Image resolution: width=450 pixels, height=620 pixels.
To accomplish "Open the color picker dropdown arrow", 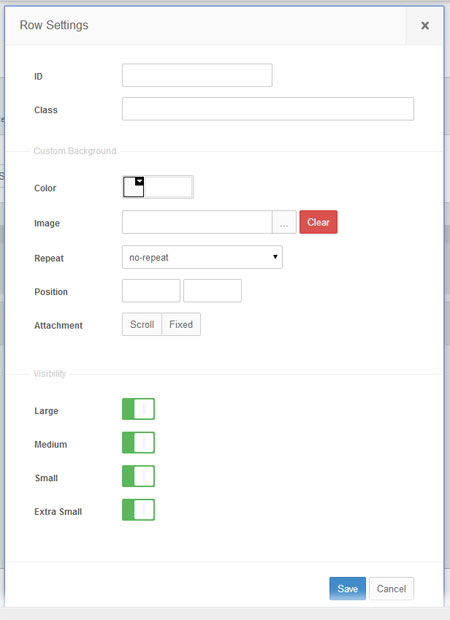I will [x=140, y=181].
